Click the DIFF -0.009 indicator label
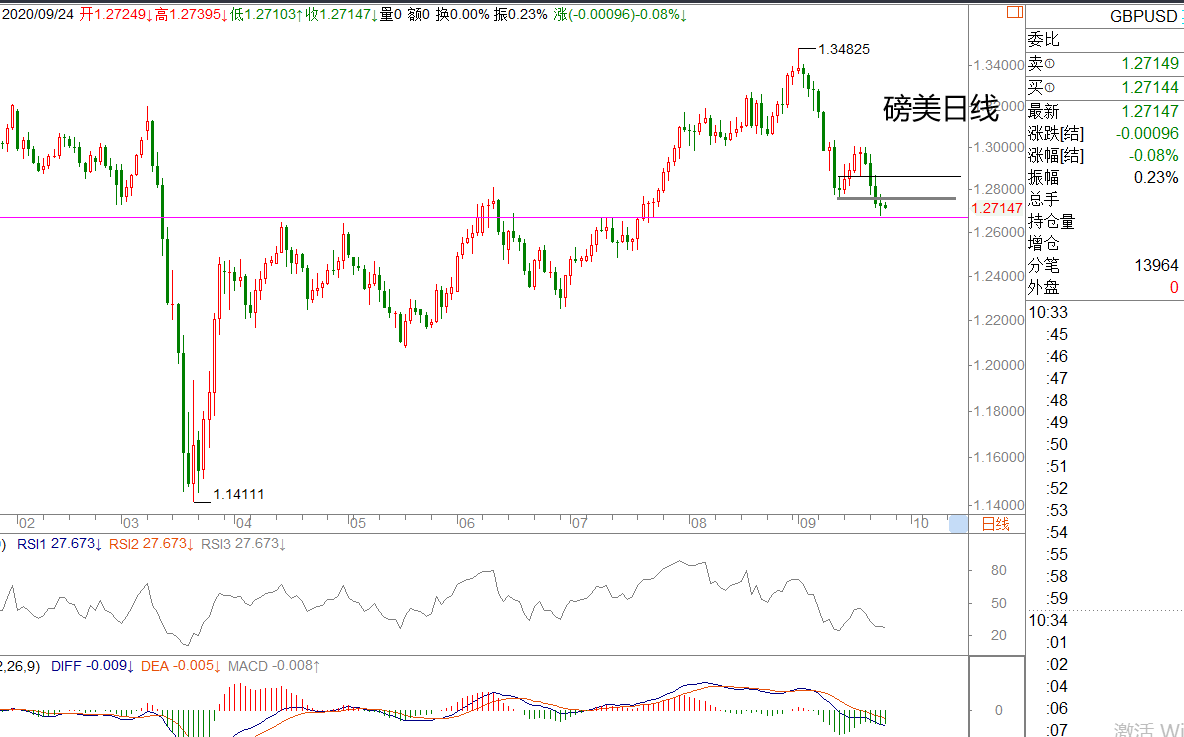 point(92,666)
